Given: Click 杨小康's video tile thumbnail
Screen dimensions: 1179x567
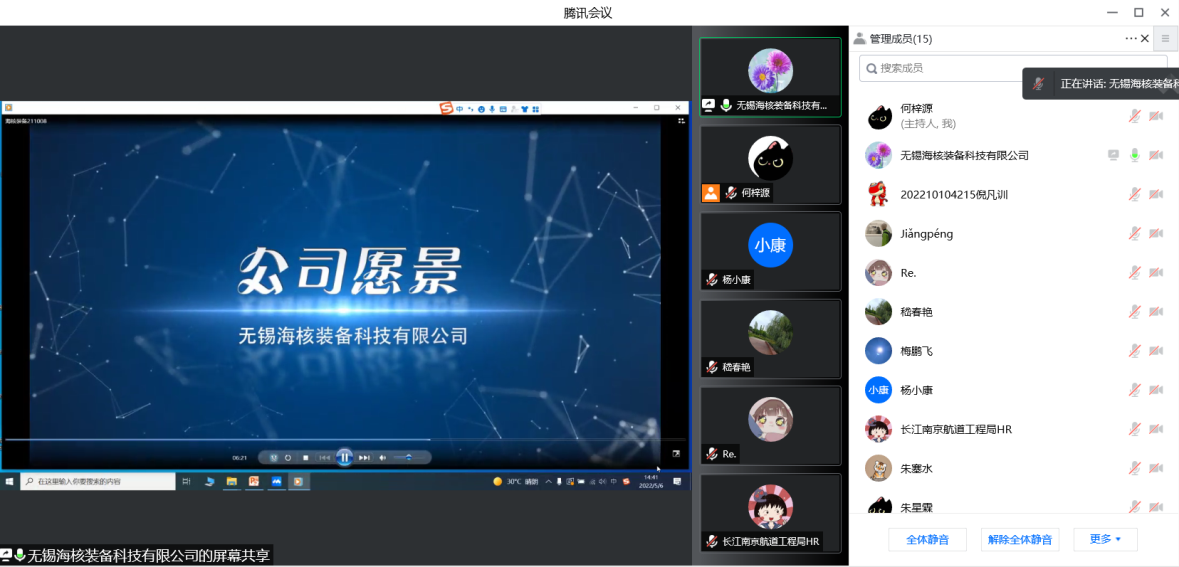Looking at the screenshot, I should [x=770, y=246].
